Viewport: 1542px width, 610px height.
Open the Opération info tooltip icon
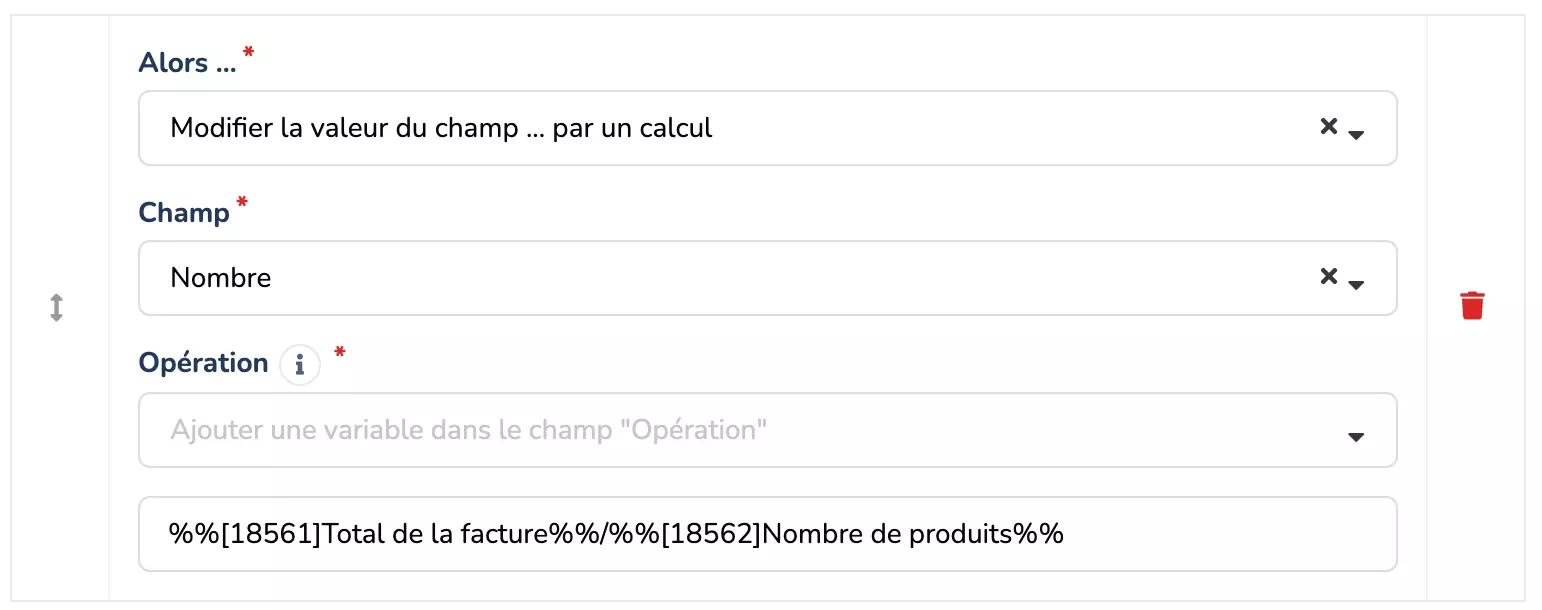click(299, 365)
